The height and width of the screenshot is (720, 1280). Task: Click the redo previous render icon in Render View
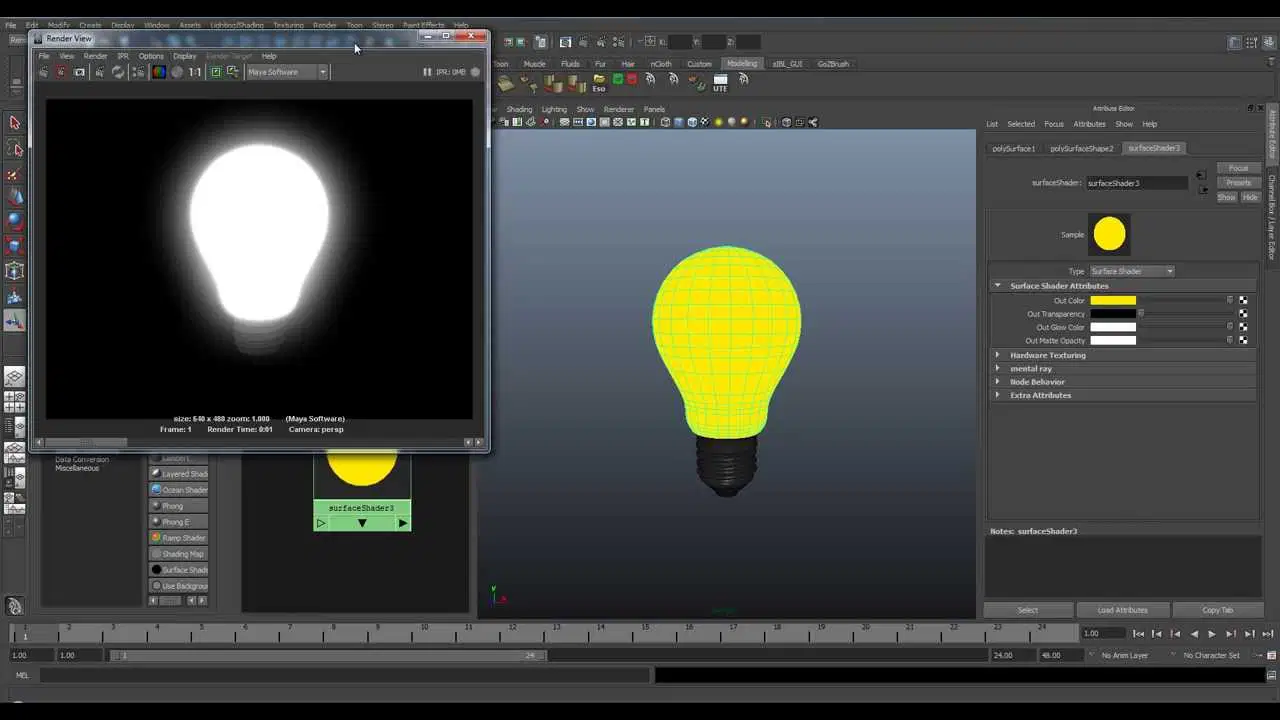(x=43, y=72)
